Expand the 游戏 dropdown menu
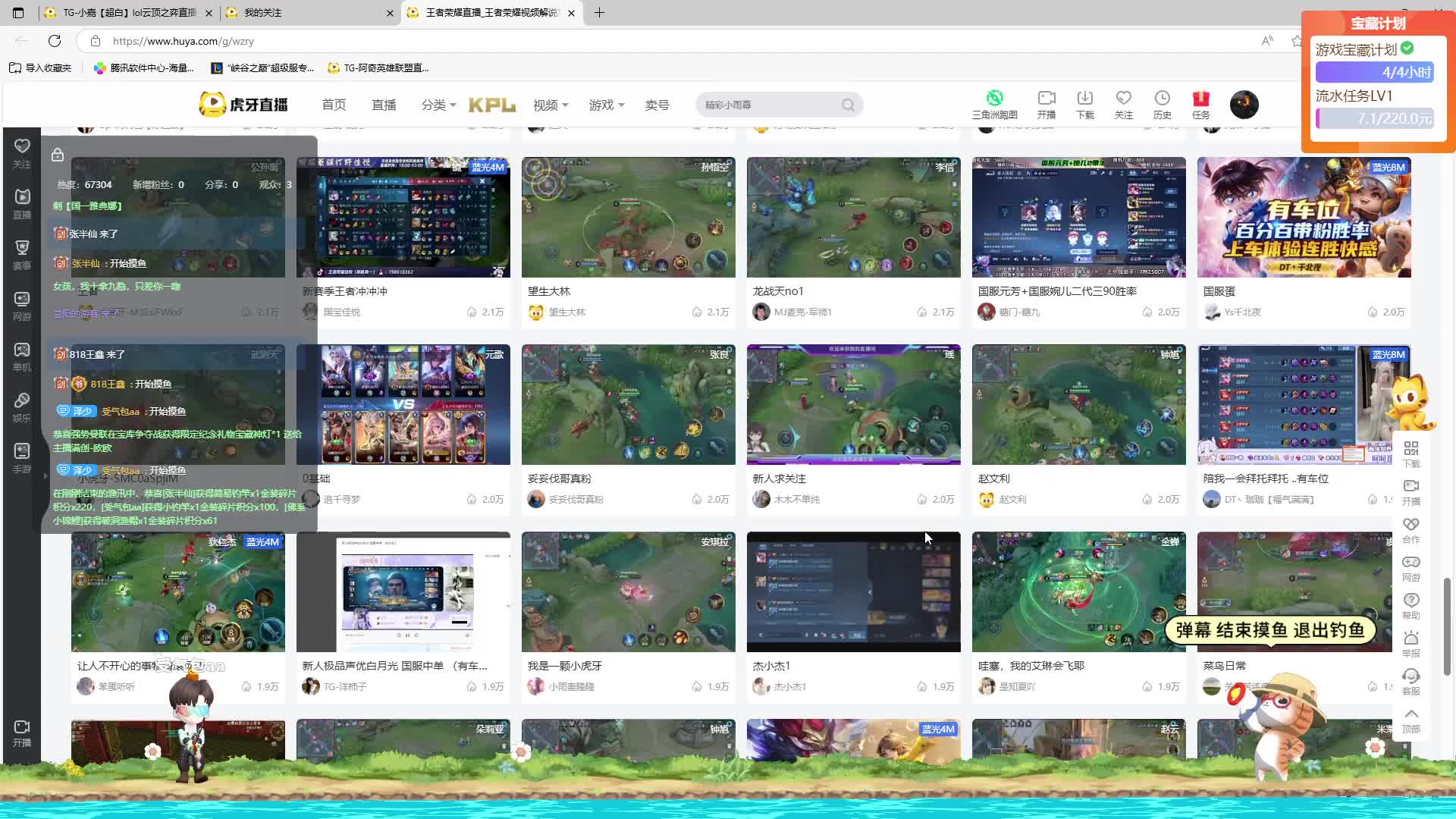The image size is (1456, 819). coord(607,105)
